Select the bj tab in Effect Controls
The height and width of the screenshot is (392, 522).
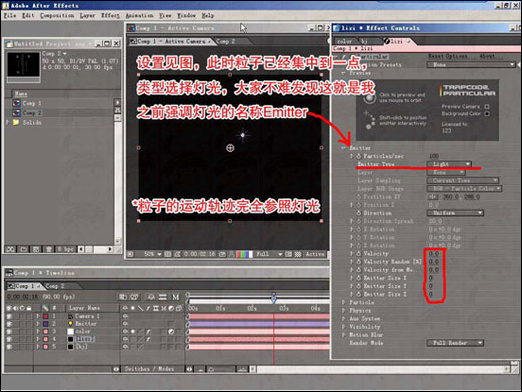365,41
